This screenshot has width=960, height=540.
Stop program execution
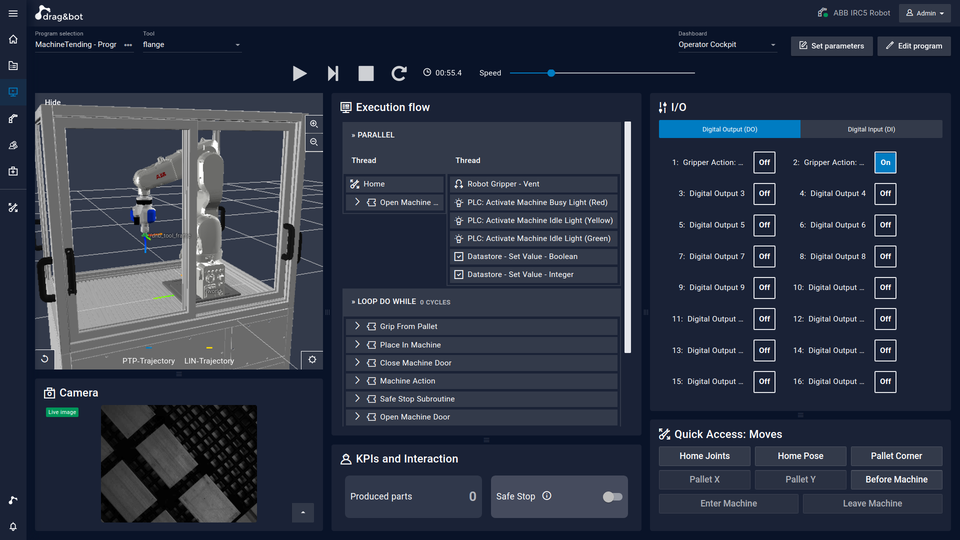(x=366, y=73)
